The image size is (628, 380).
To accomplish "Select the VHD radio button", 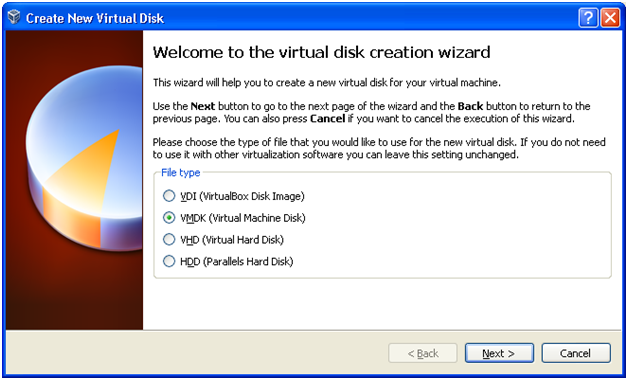I will click(169, 239).
